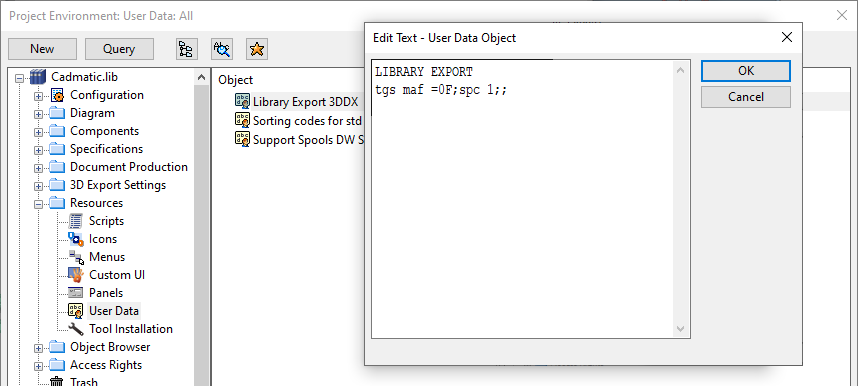Expand the Specifications folder node
The height and width of the screenshot is (386, 858).
click(38, 150)
